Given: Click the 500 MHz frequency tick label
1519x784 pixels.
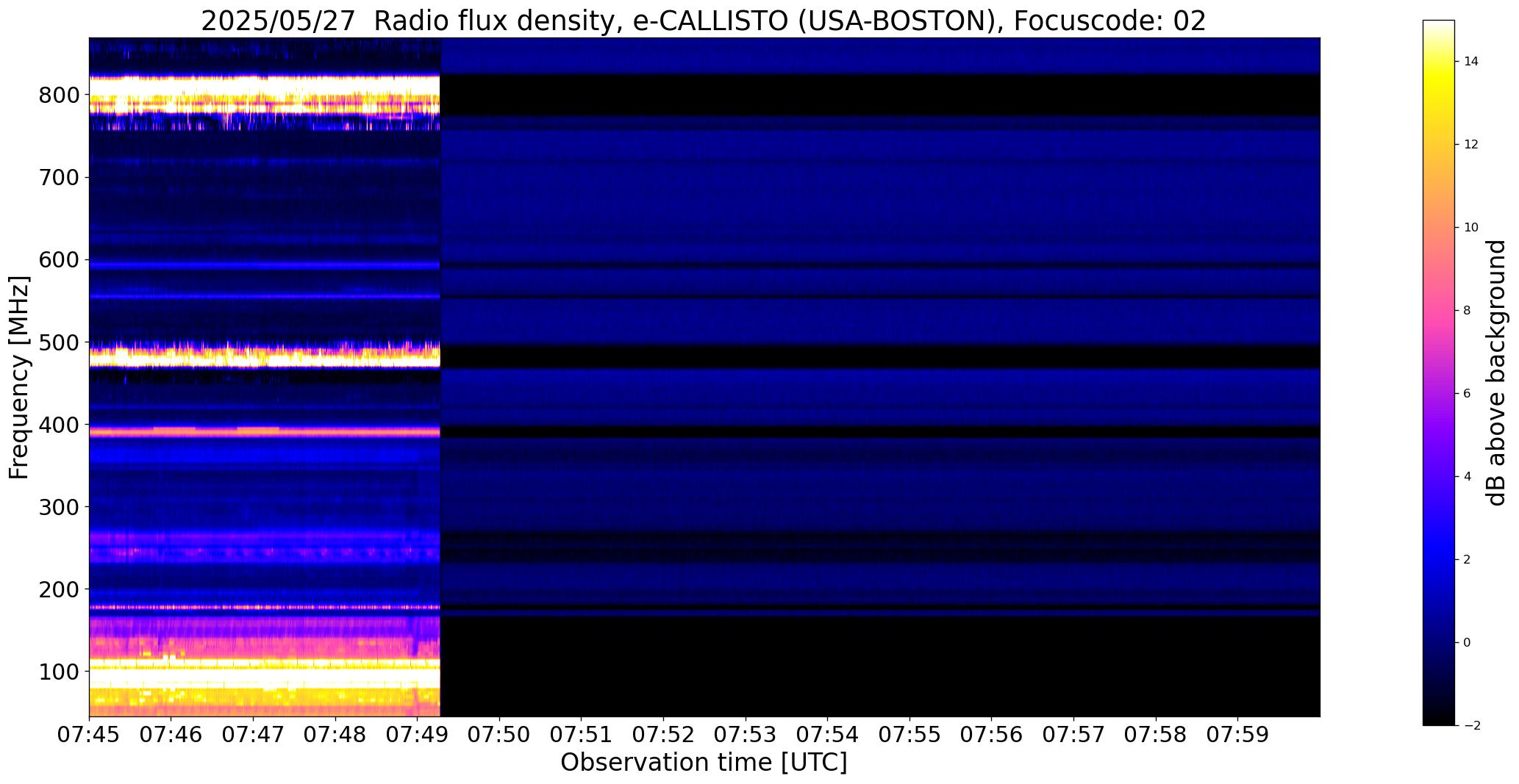Looking at the screenshot, I should pyautogui.click(x=59, y=342).
